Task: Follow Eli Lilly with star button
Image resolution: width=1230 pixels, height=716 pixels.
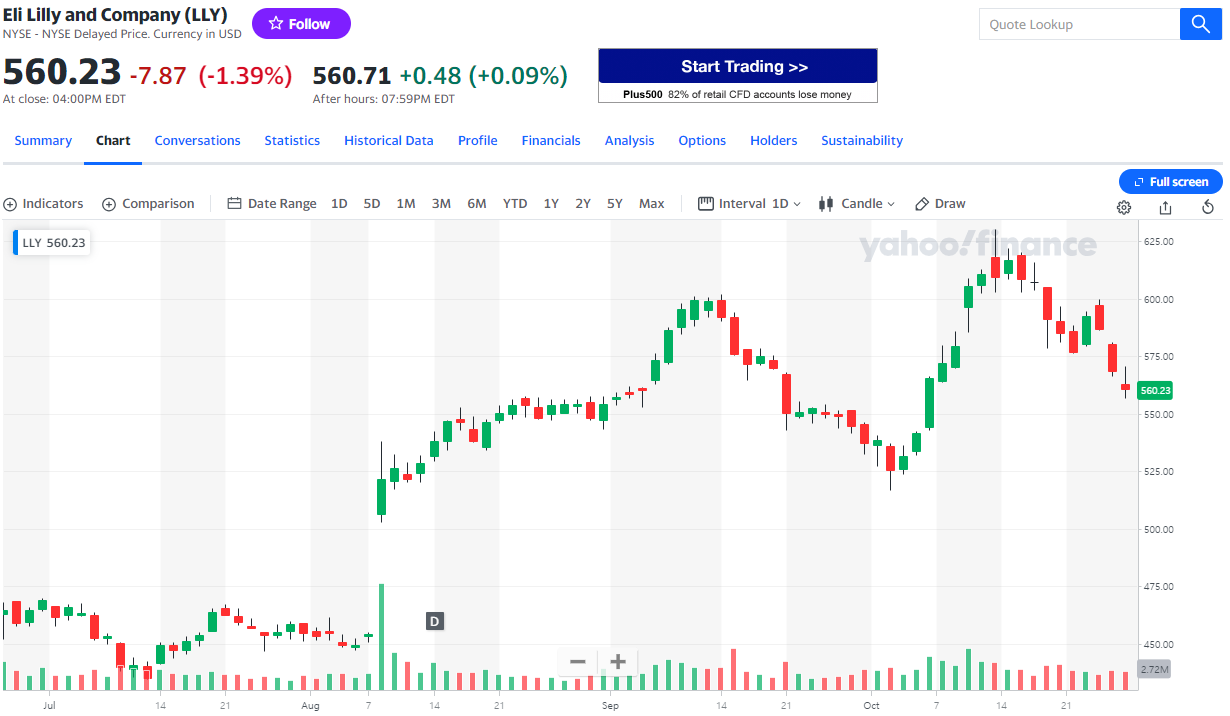Action: (301, 24)
